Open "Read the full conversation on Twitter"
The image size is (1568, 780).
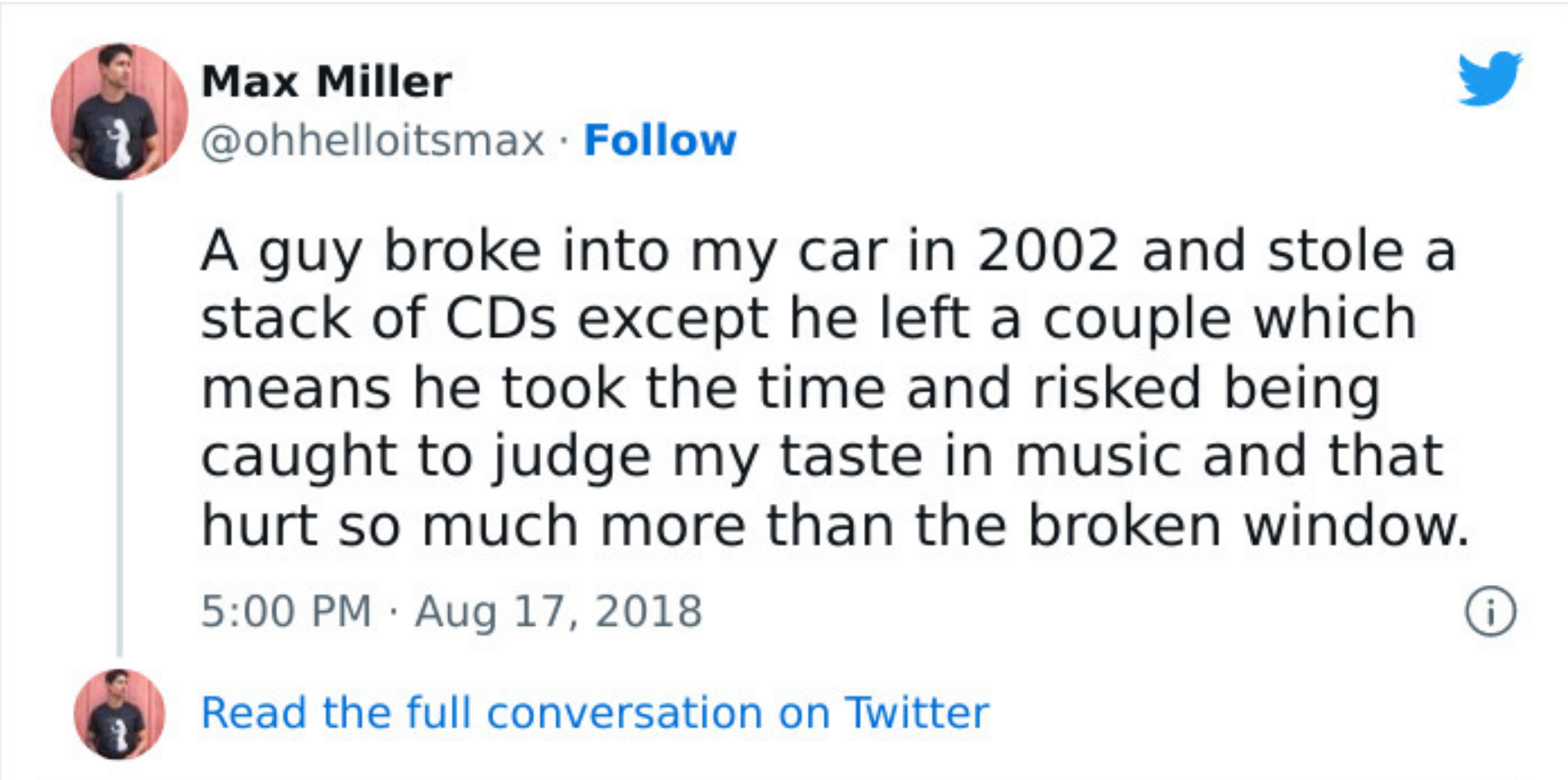[x=594, y=713]
